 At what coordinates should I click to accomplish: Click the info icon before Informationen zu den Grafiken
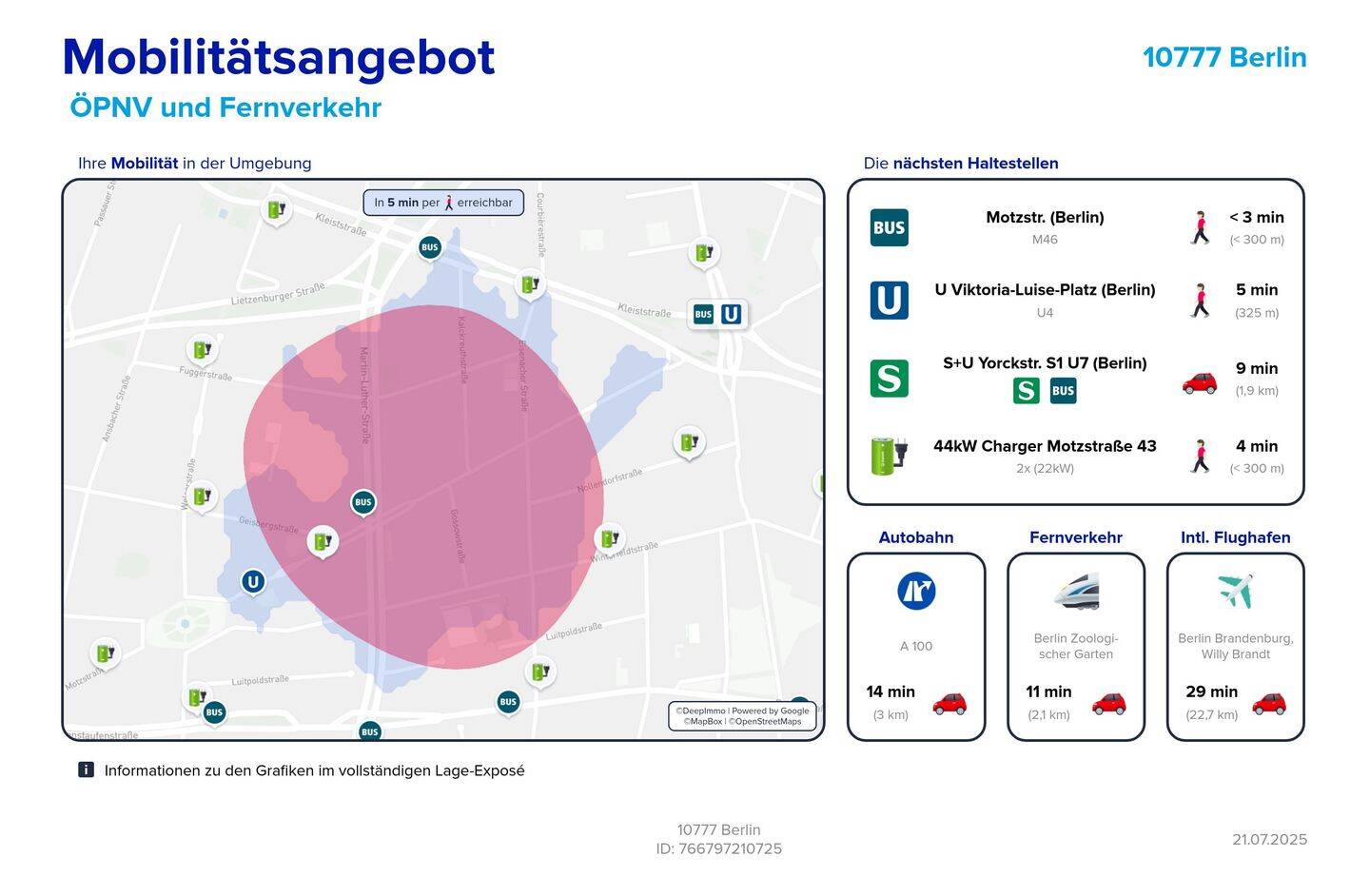pos(86,769)
